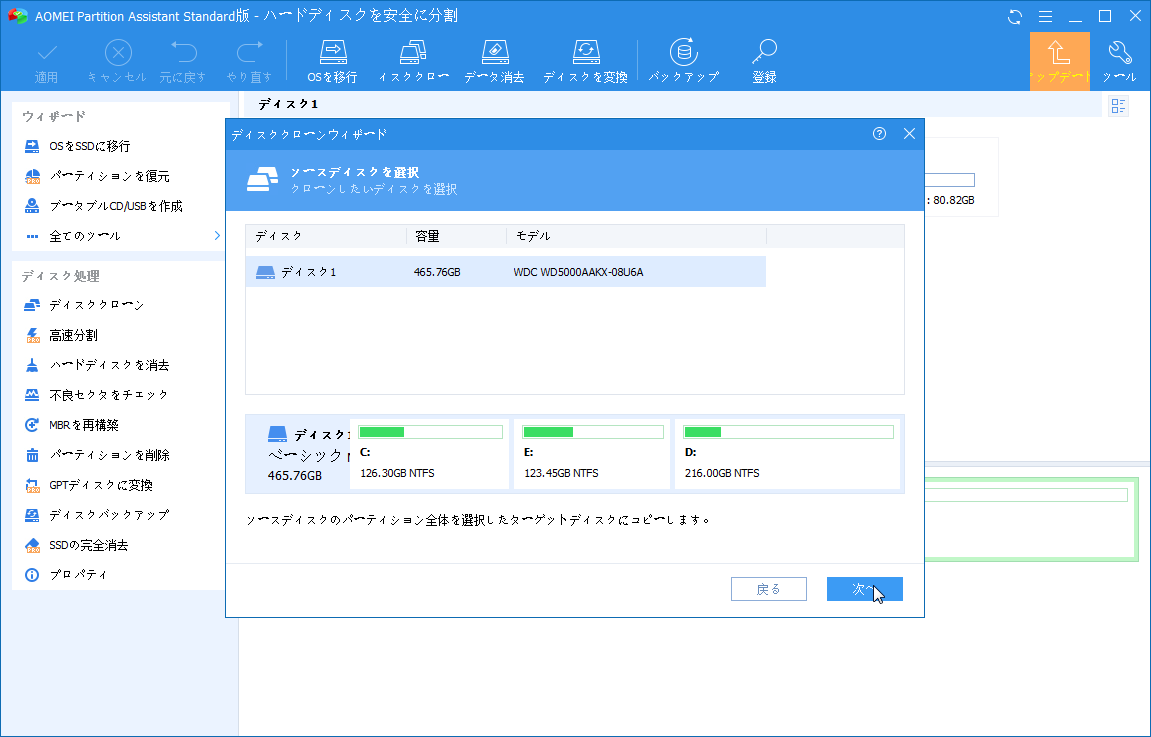Image resolution: width=1151 pixels, height=737 pixels.
Task: Click the E: 123.45GB NTFS partition
Action: pyautogui.click(x=592, y=454)
